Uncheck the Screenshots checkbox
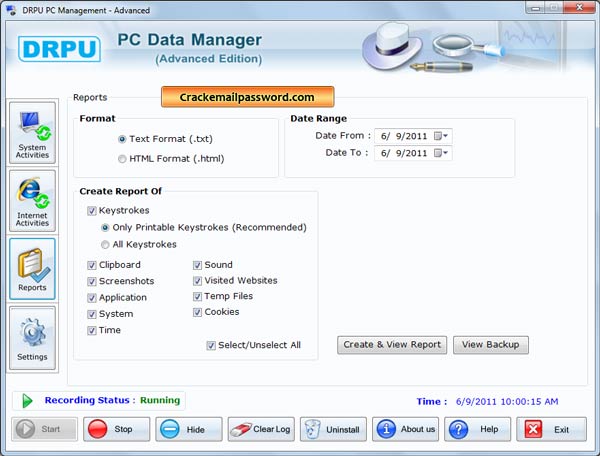 click(92, 282)
